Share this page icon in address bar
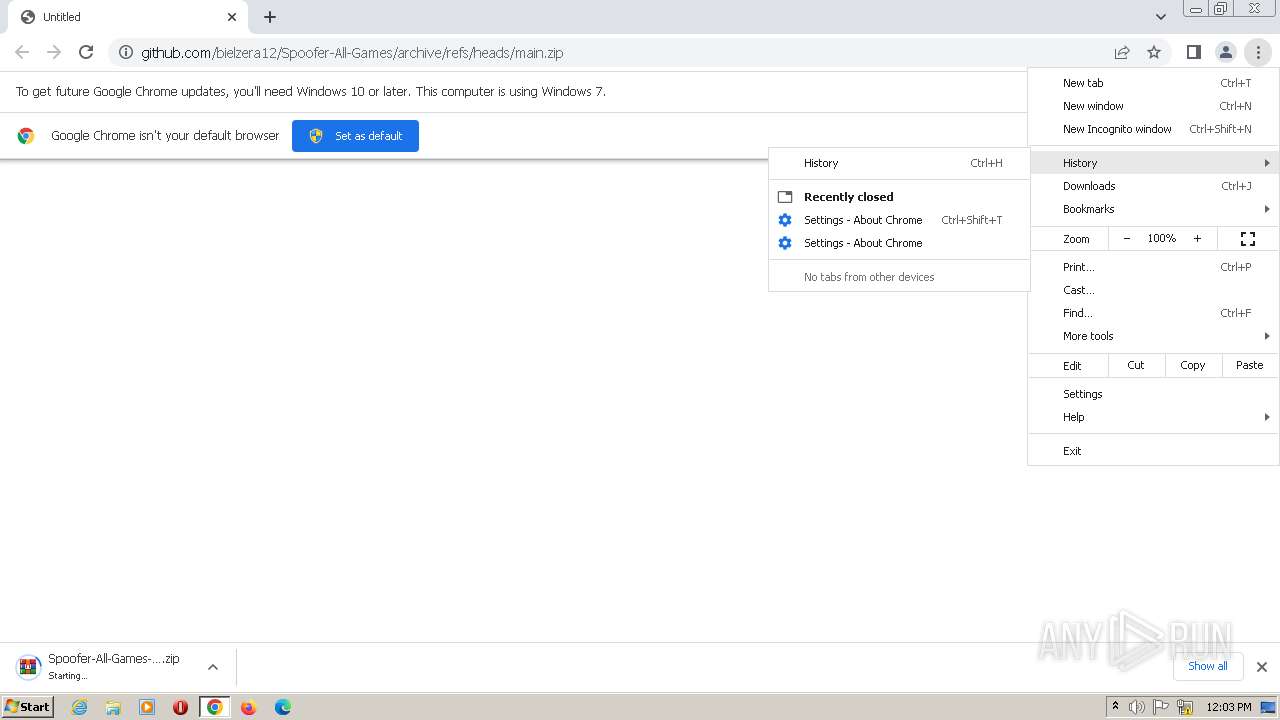The height and width of the screenshot is (720, 1280). pos(1122,52)
